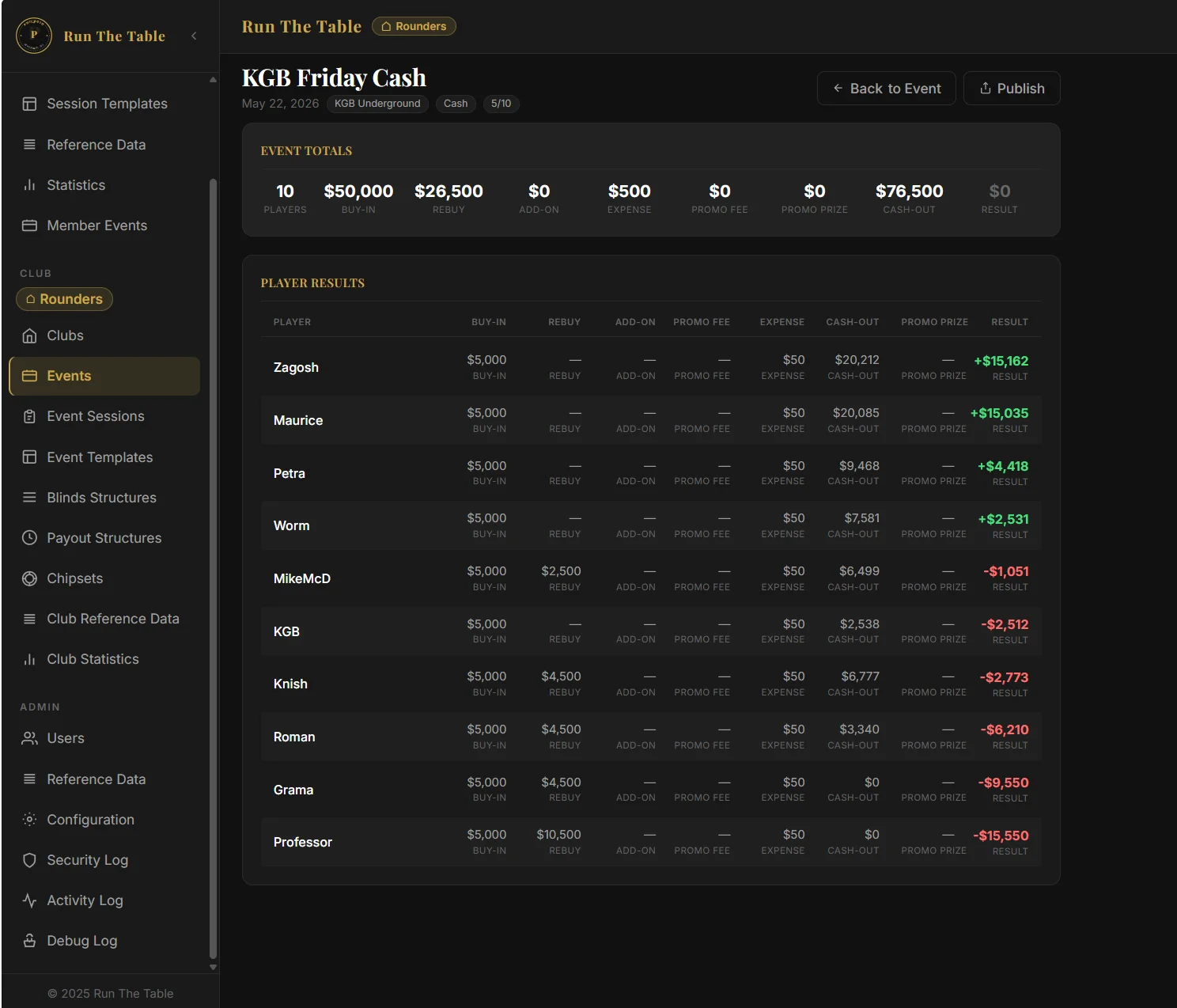Click Knish's -$2,773 result

coord(1004,677)
